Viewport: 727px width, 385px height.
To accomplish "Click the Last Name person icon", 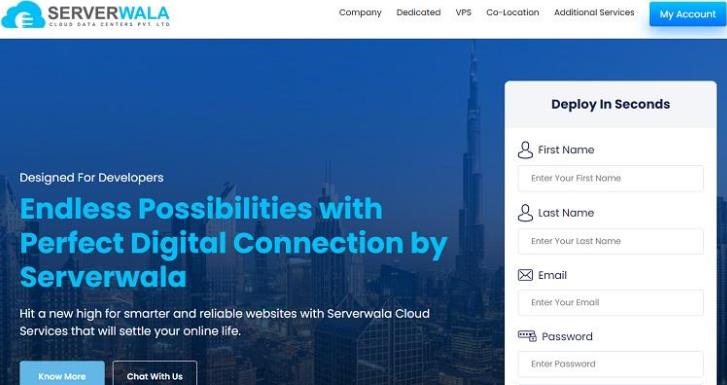I will (x=525, y=213).
